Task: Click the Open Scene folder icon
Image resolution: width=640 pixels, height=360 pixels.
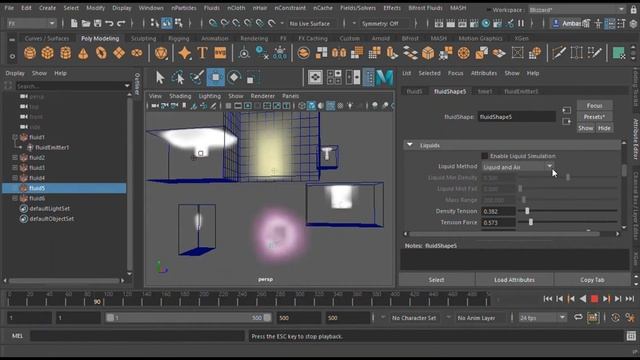Action: pos(86,23)
